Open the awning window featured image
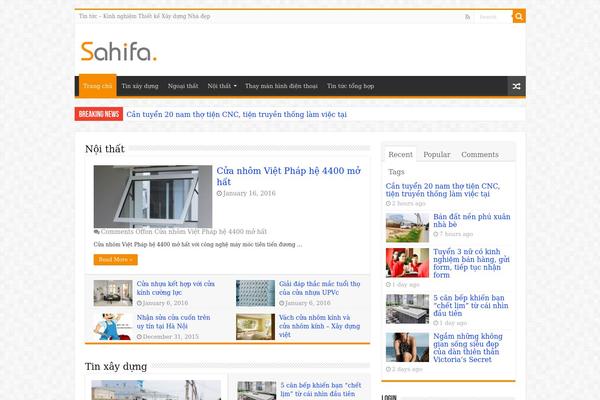Image resolution: width=600 pixels, height=400 pixels. 153,196
